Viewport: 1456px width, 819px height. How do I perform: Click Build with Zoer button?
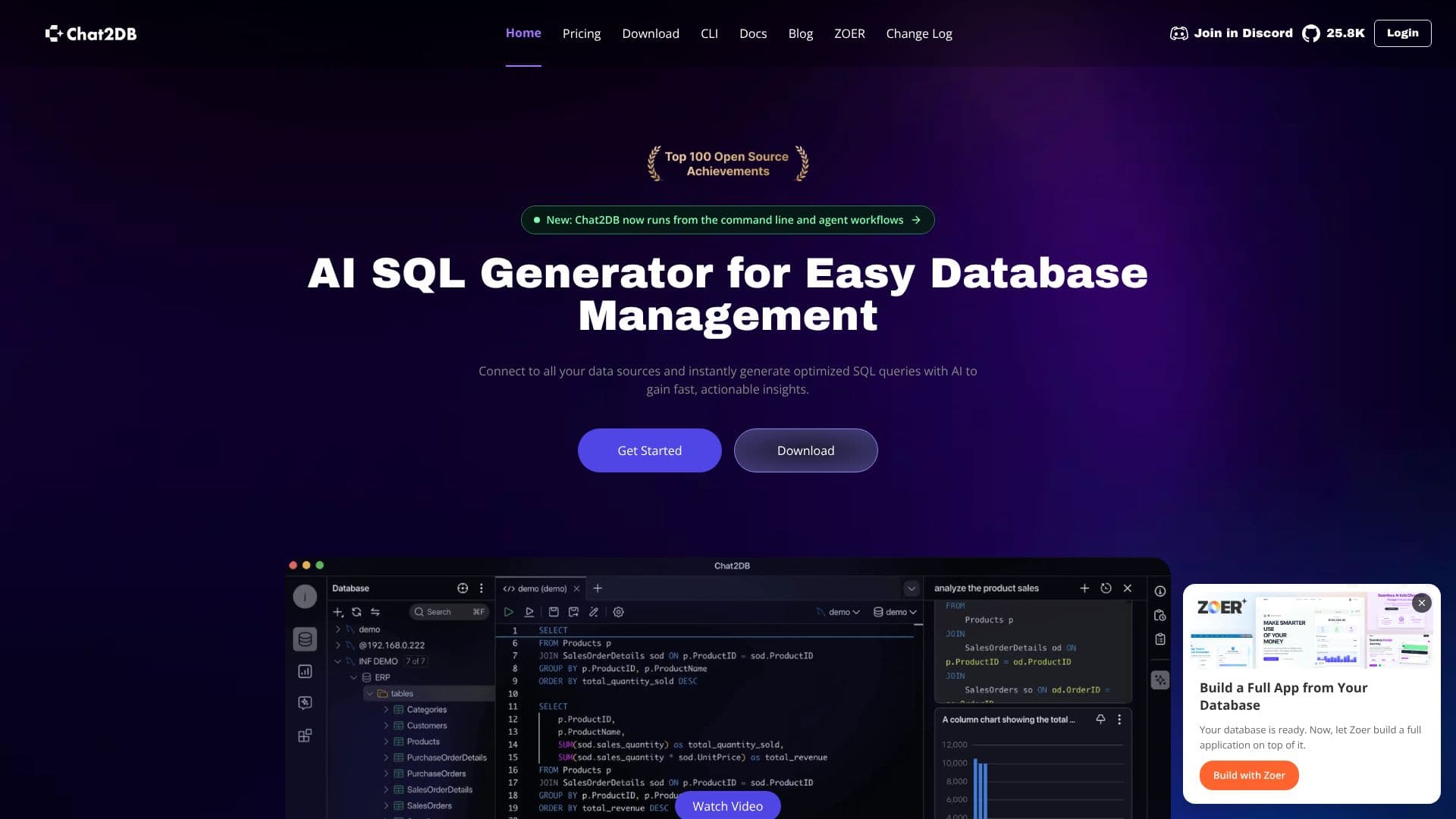click(x=1249, y=775)
